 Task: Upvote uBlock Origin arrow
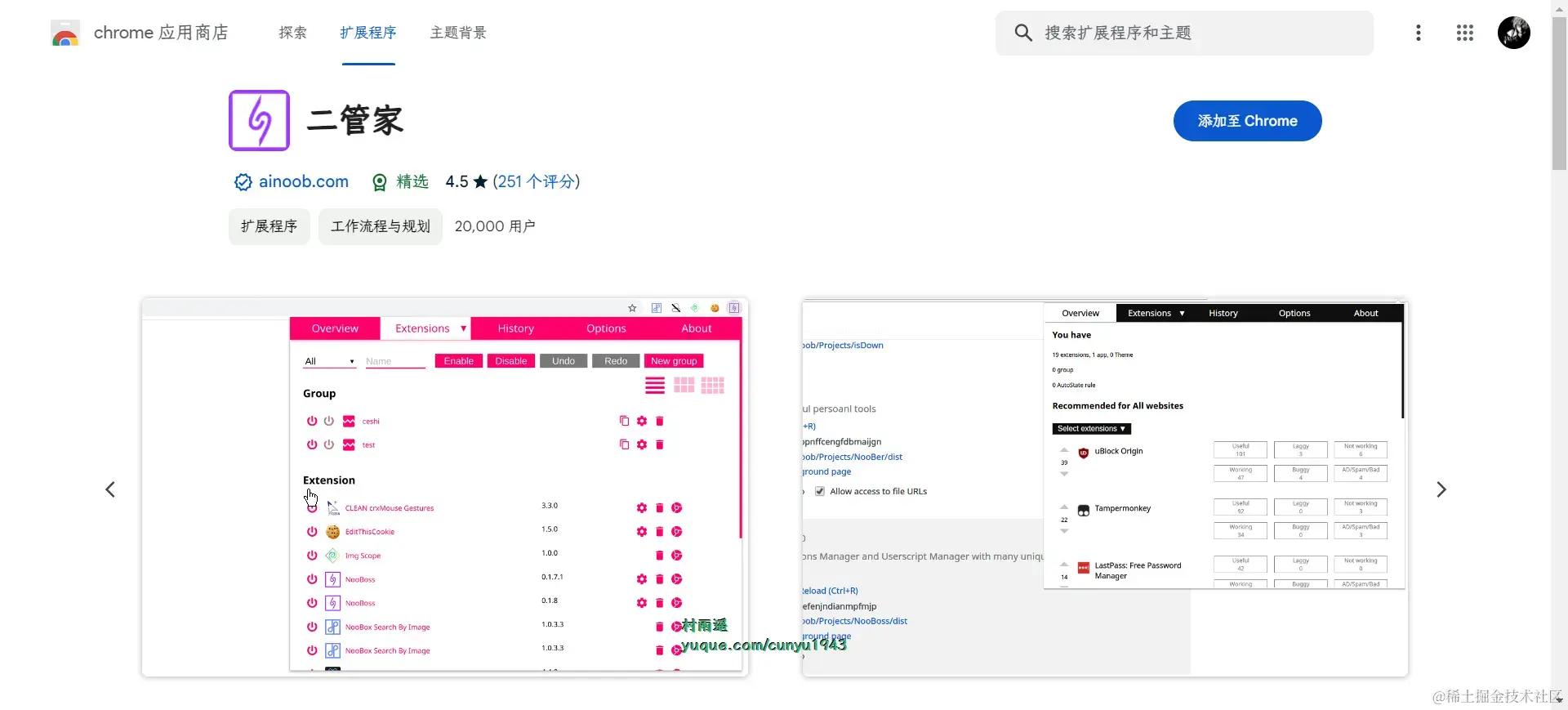(x=1064, y=450)
